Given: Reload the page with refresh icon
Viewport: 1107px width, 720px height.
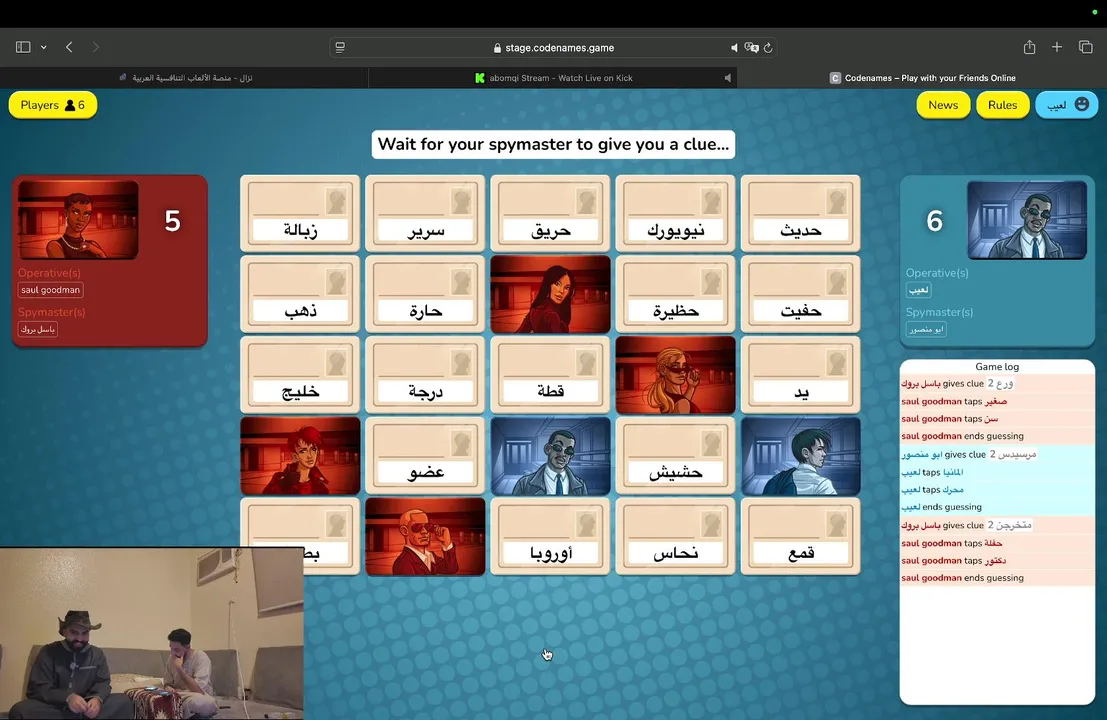Looking at the screenshot, I should (768, 47).
